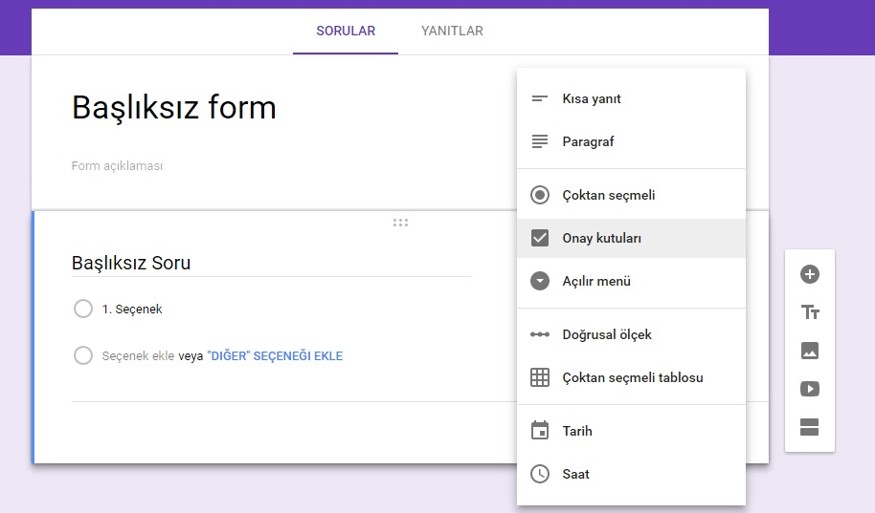875x513 pixels.
Task: Click the add image icon in sidebar
Action: point(810,351)
